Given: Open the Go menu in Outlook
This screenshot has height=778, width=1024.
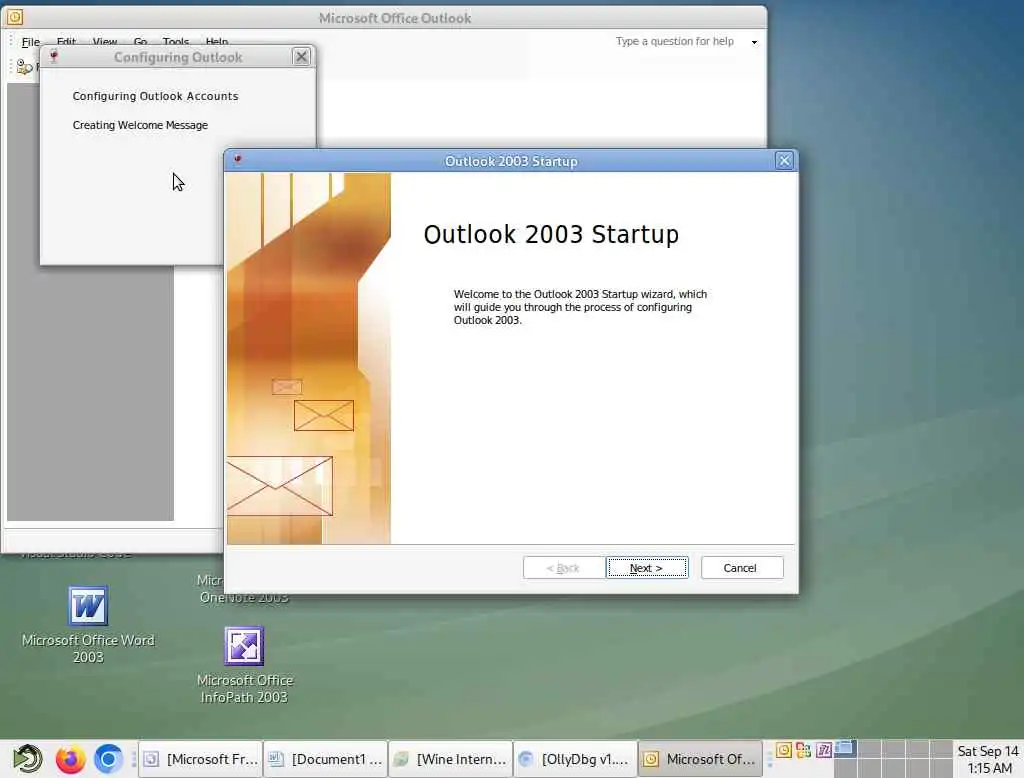Looking at the screenshot, I should pyautogui.click(x=140, y=41).
